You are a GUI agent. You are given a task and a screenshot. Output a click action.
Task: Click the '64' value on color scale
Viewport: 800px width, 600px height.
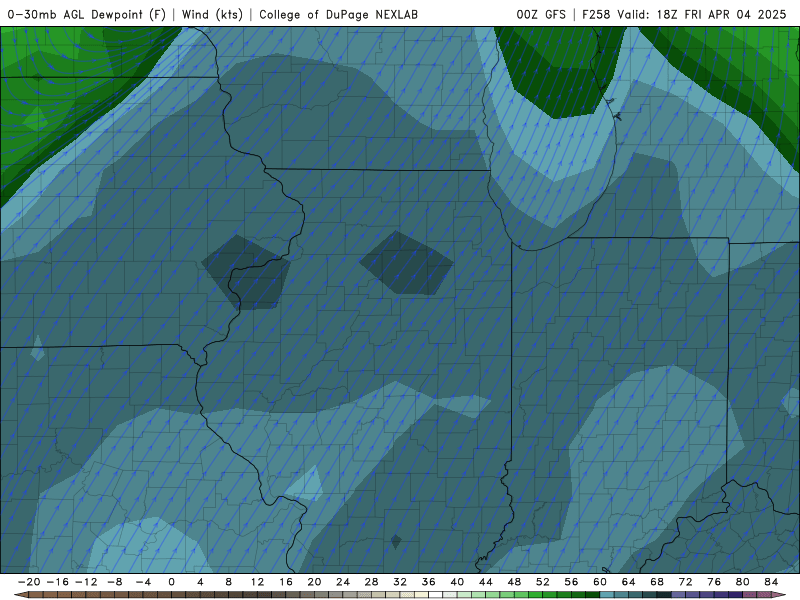tap(629, 582)
